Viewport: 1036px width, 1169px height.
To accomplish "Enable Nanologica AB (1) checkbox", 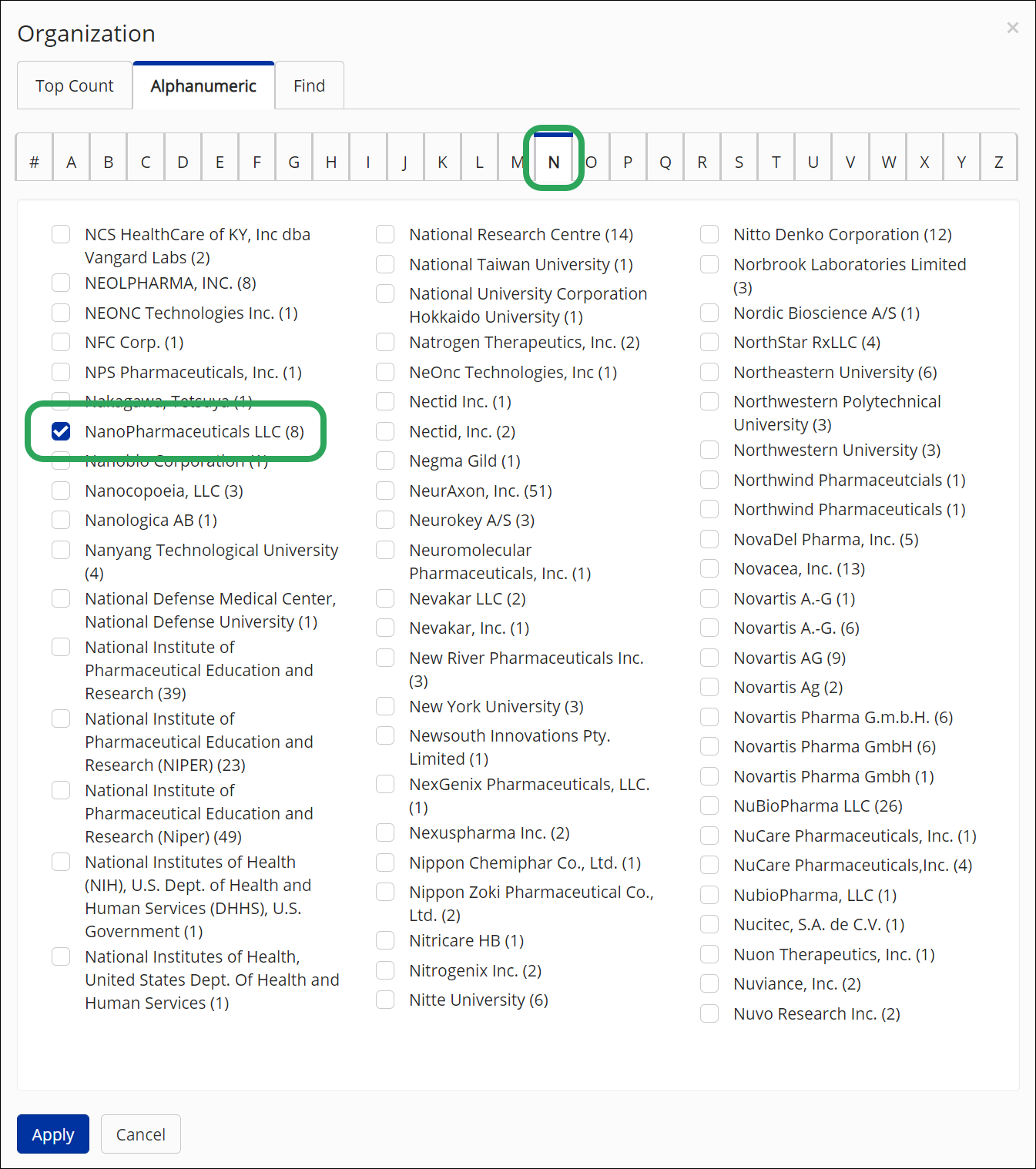I will click(x=61, y=520).
